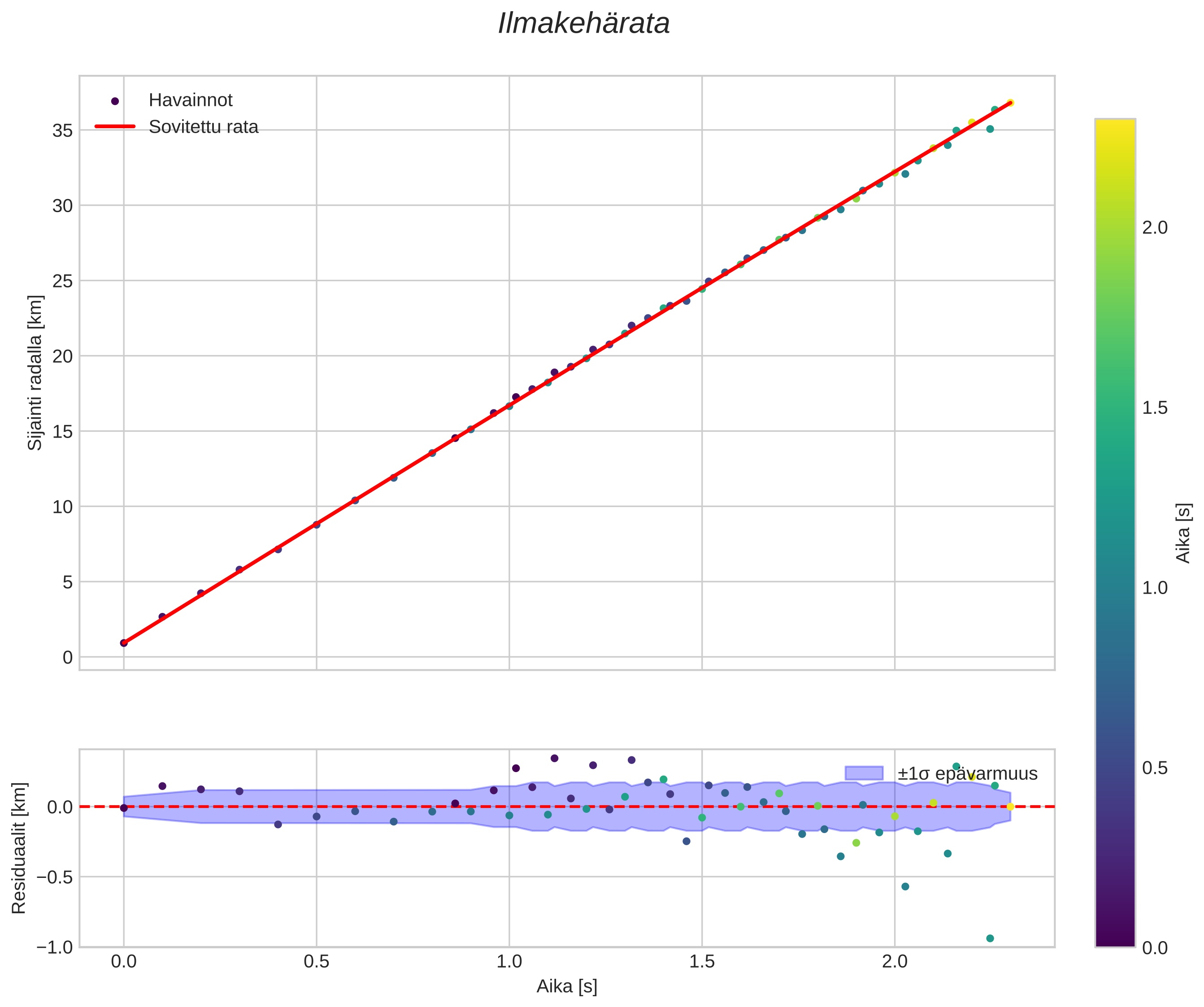
Task: Click the ±1σ epävarmuus legend patch
Action: click(864, 773)
